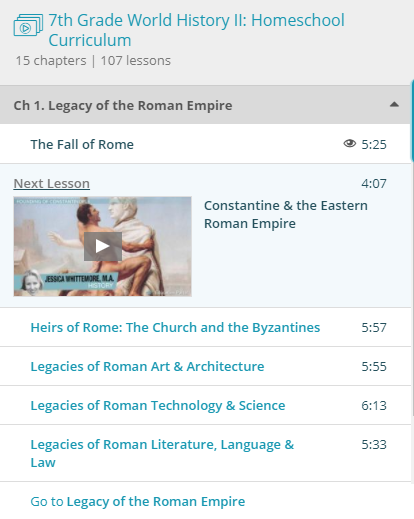Click the 5:25 duration of Fall of Rome
The image size is (414, 519).
point(374,145)
